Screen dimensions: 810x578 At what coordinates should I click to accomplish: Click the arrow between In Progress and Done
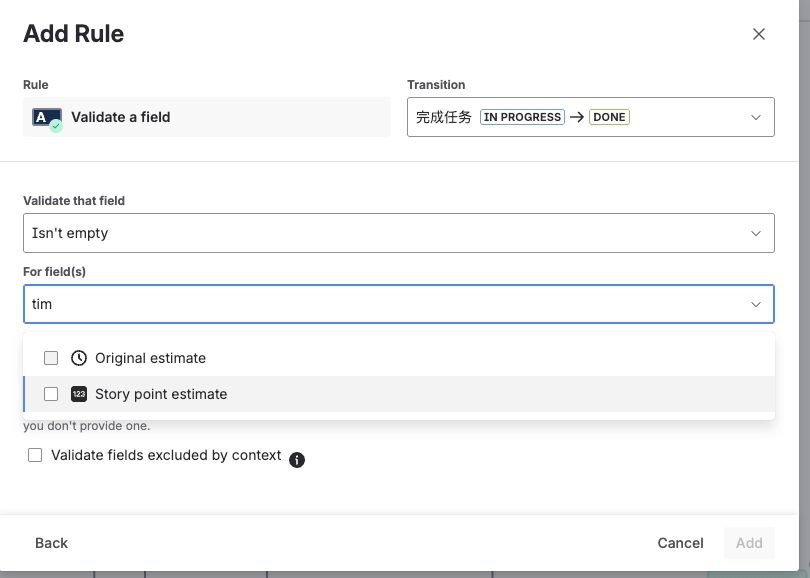tap(577, 117)
